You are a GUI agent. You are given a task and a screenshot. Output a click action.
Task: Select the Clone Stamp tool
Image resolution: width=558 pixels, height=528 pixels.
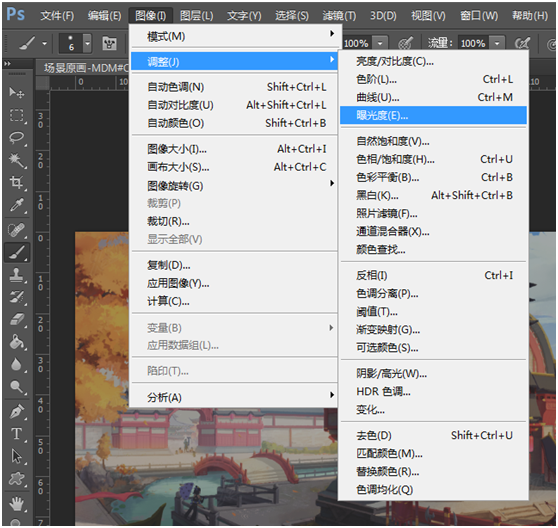tap(16, 275)
